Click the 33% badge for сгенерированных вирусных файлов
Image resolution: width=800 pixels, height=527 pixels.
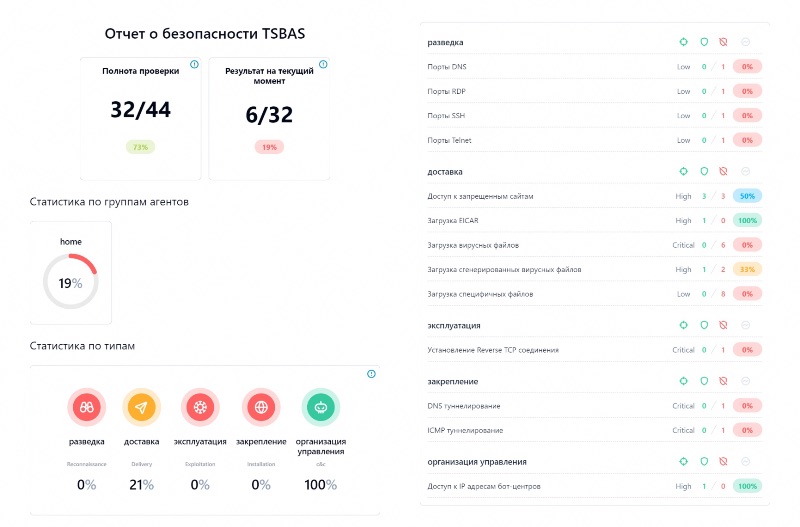[x=746, y=269]
